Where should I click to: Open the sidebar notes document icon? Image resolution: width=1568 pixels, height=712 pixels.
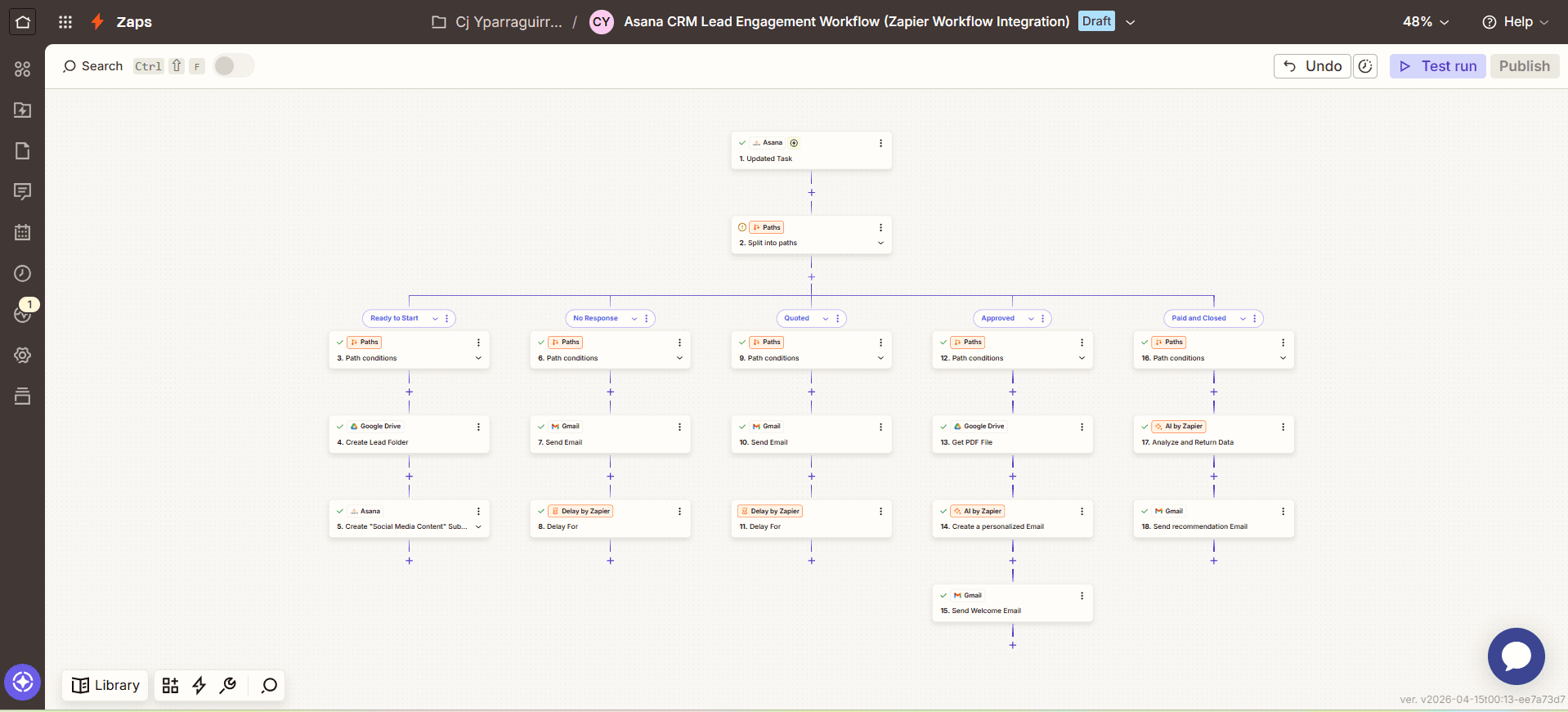click(x=22, y=151)
